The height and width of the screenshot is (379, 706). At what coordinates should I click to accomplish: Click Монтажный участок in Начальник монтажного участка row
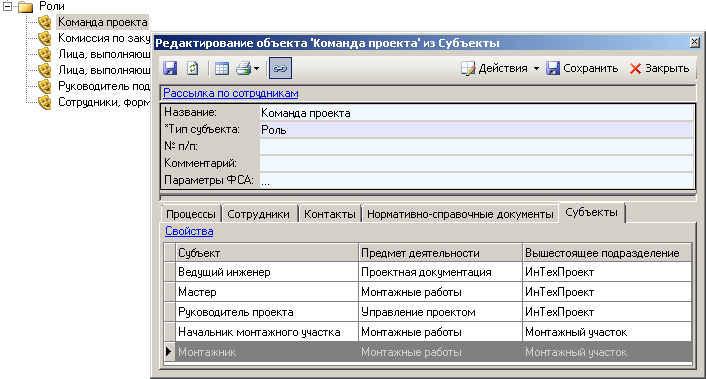(x=607, y=332)
